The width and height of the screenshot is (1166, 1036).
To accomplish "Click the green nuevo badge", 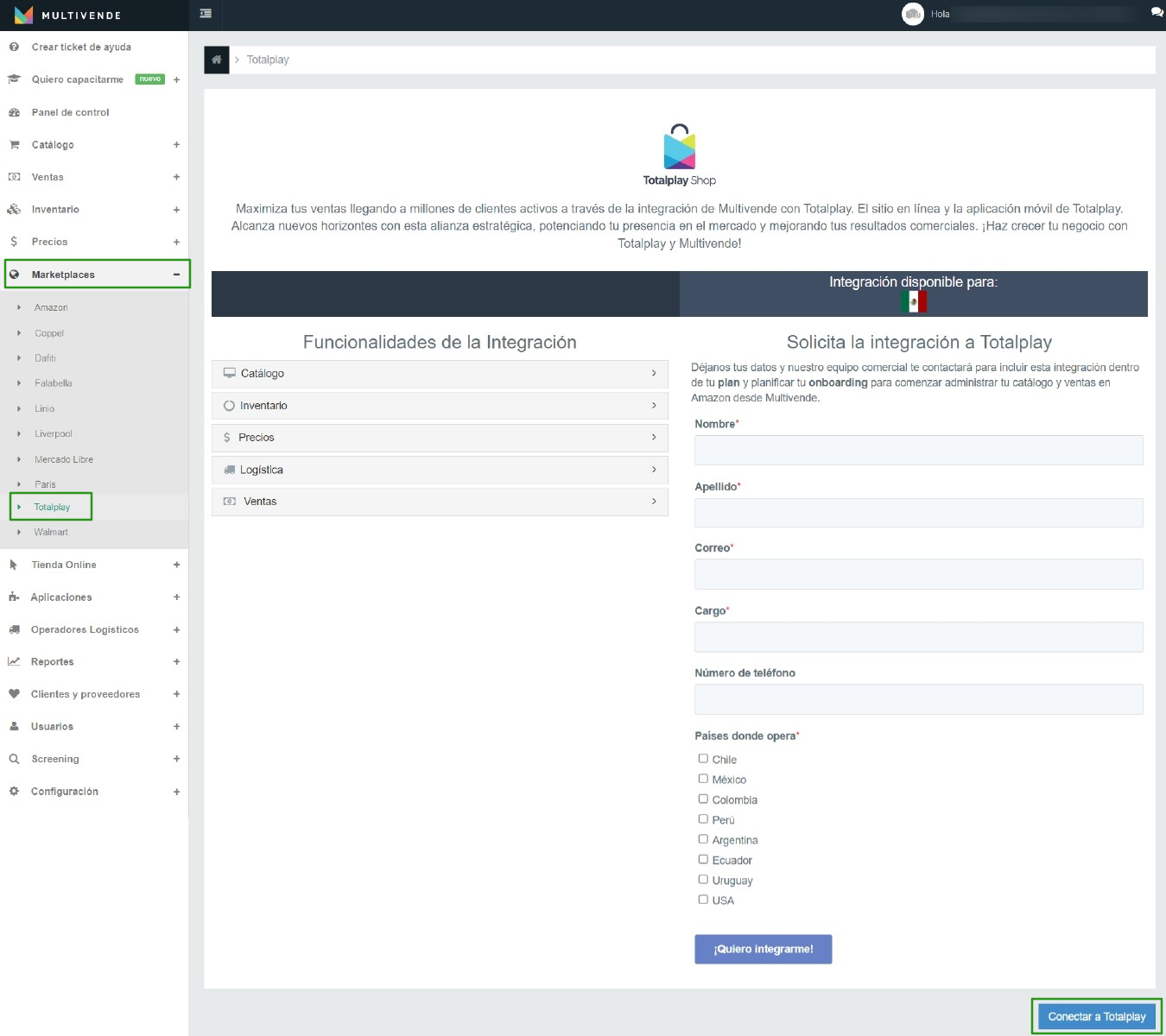I will [x=150, y=79].
